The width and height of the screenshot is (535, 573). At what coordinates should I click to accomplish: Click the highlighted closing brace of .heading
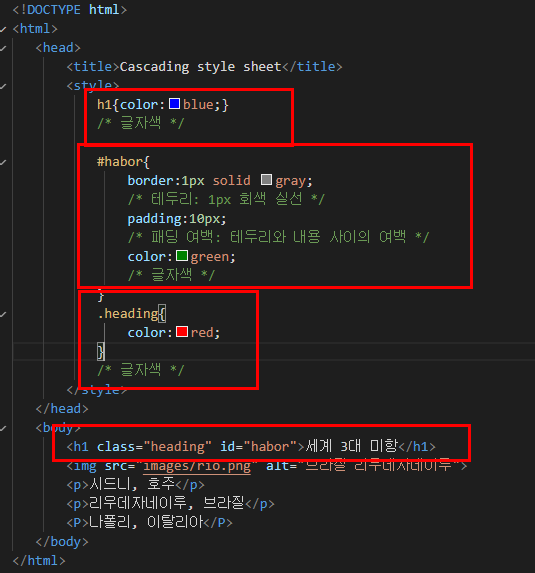[x=101, y=352]
